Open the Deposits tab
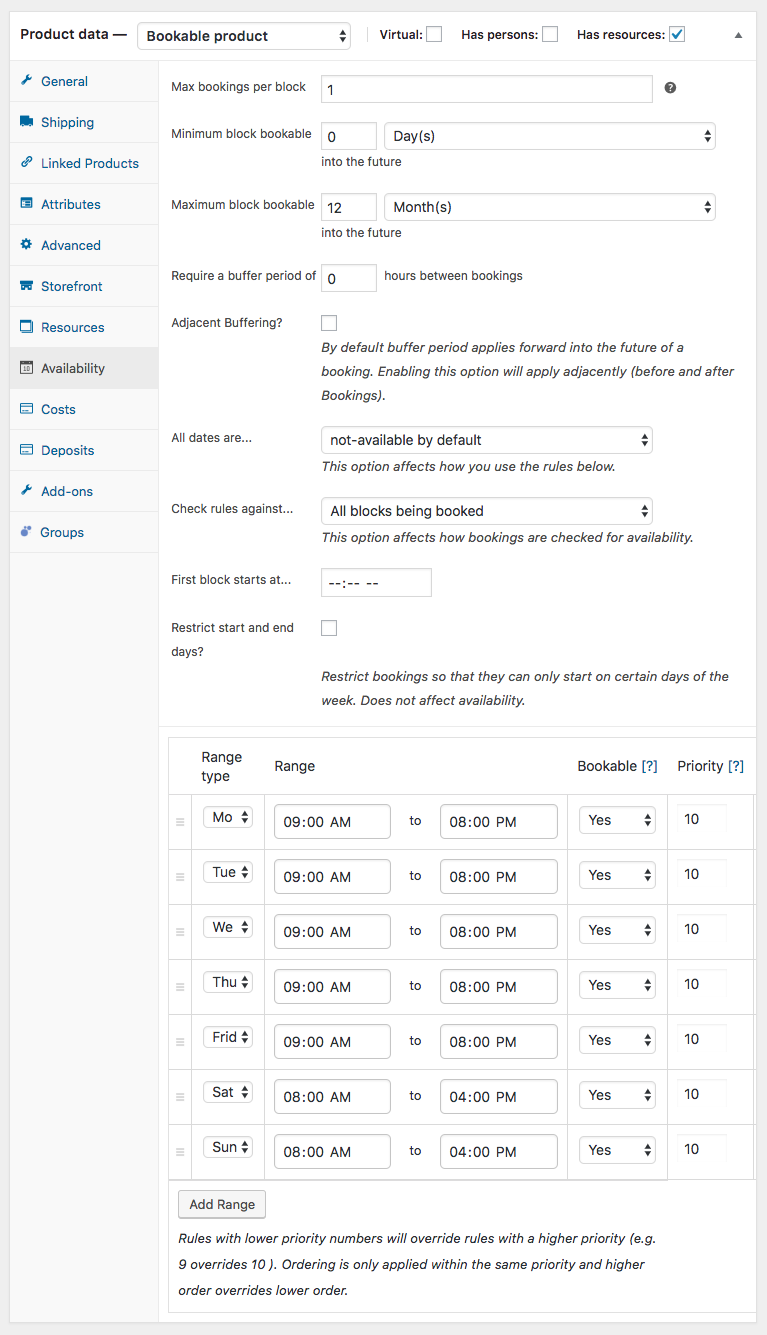767x1335 pixels. (x=67, y=450)
